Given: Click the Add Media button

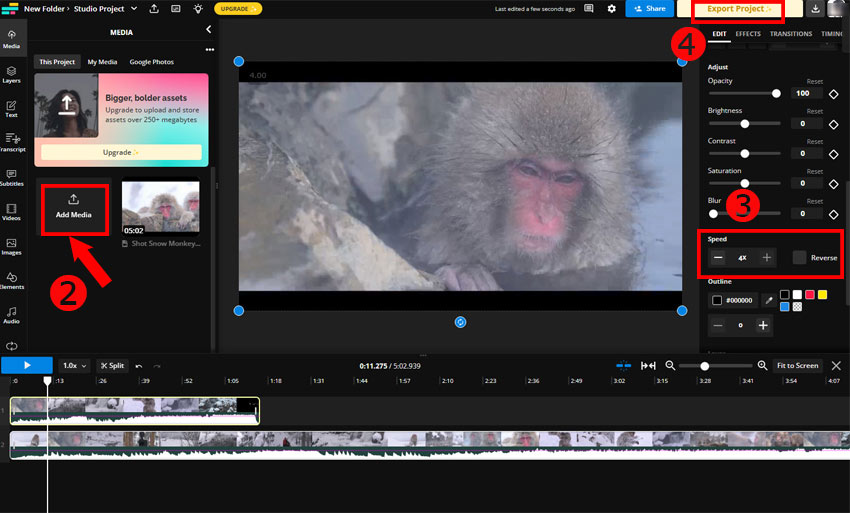Looking at the screenshot, I should pyautogui.click(x=73, y=207).
